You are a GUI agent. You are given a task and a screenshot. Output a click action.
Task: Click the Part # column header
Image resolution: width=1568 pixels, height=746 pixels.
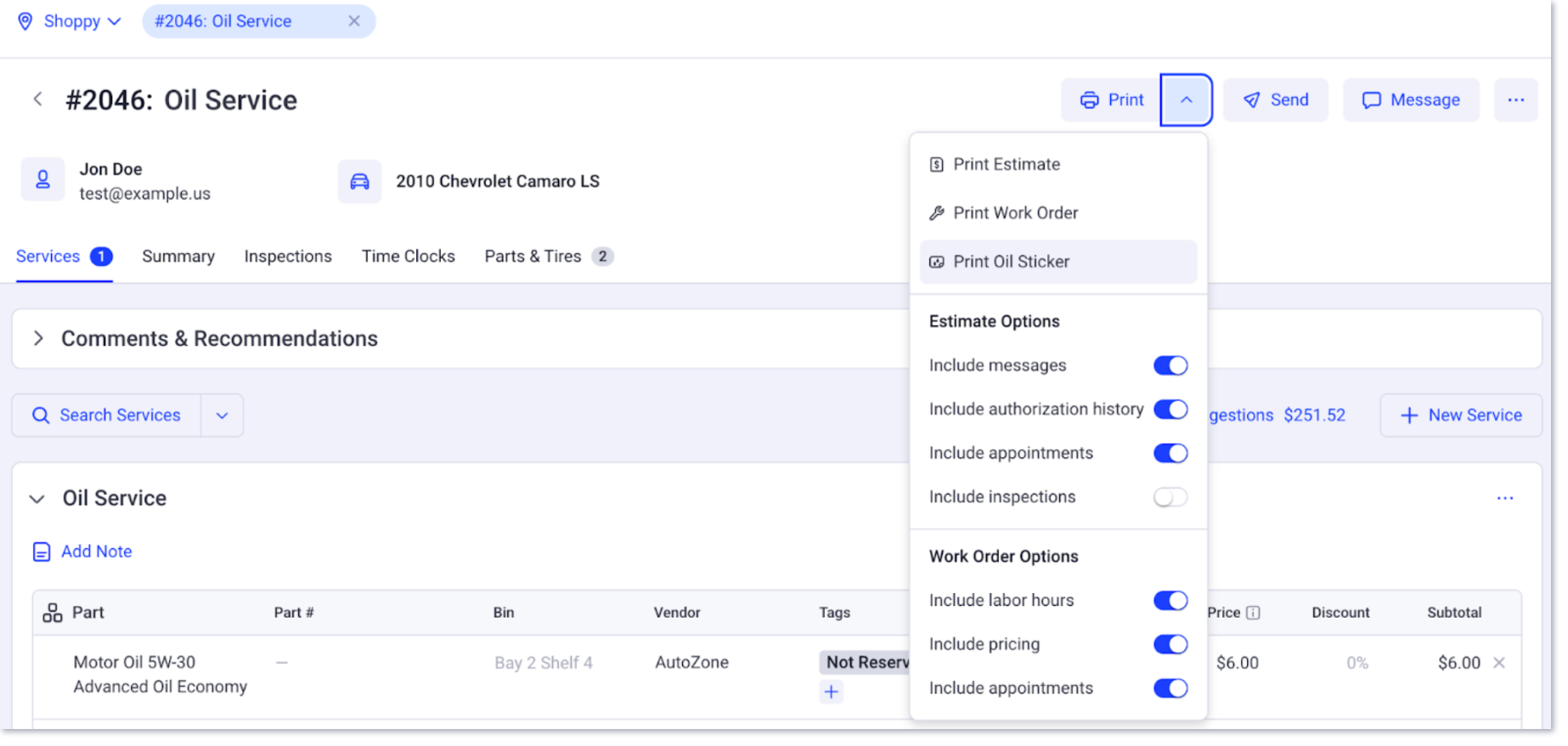point(294,613)
